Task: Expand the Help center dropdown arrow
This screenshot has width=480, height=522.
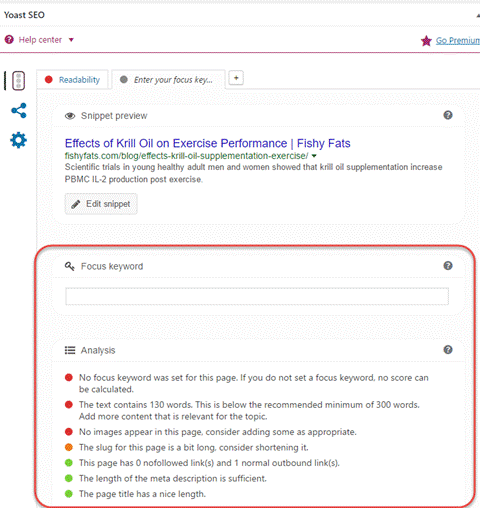Action: (71, 40)
